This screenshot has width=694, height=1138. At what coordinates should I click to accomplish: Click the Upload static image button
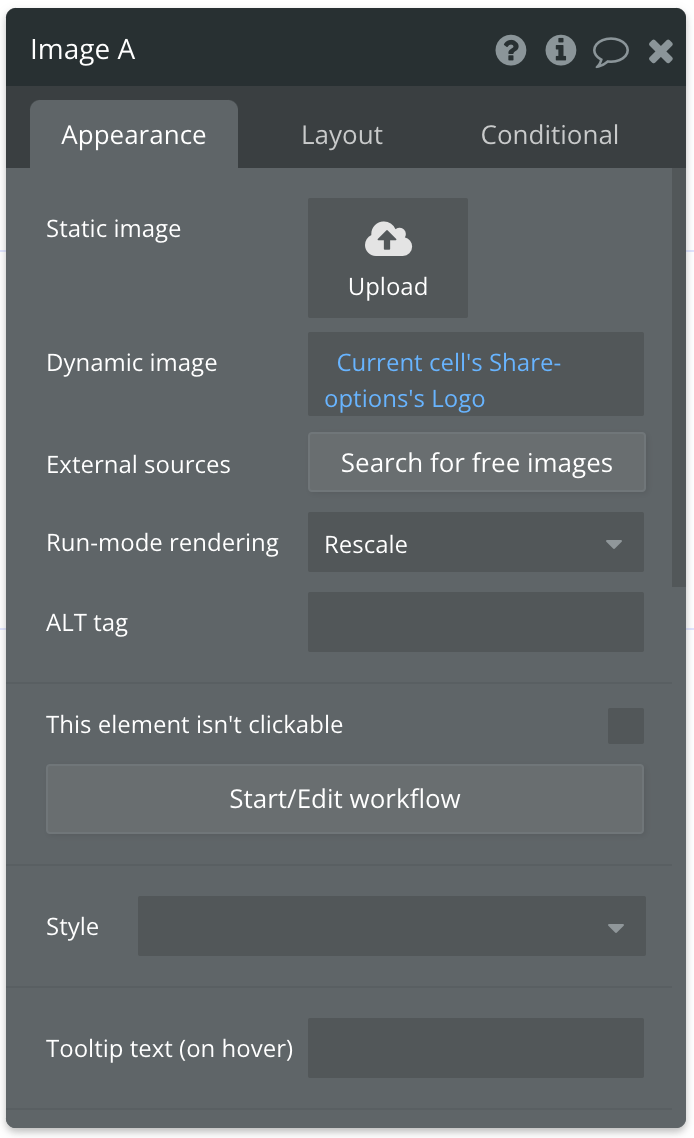[388, 258]
